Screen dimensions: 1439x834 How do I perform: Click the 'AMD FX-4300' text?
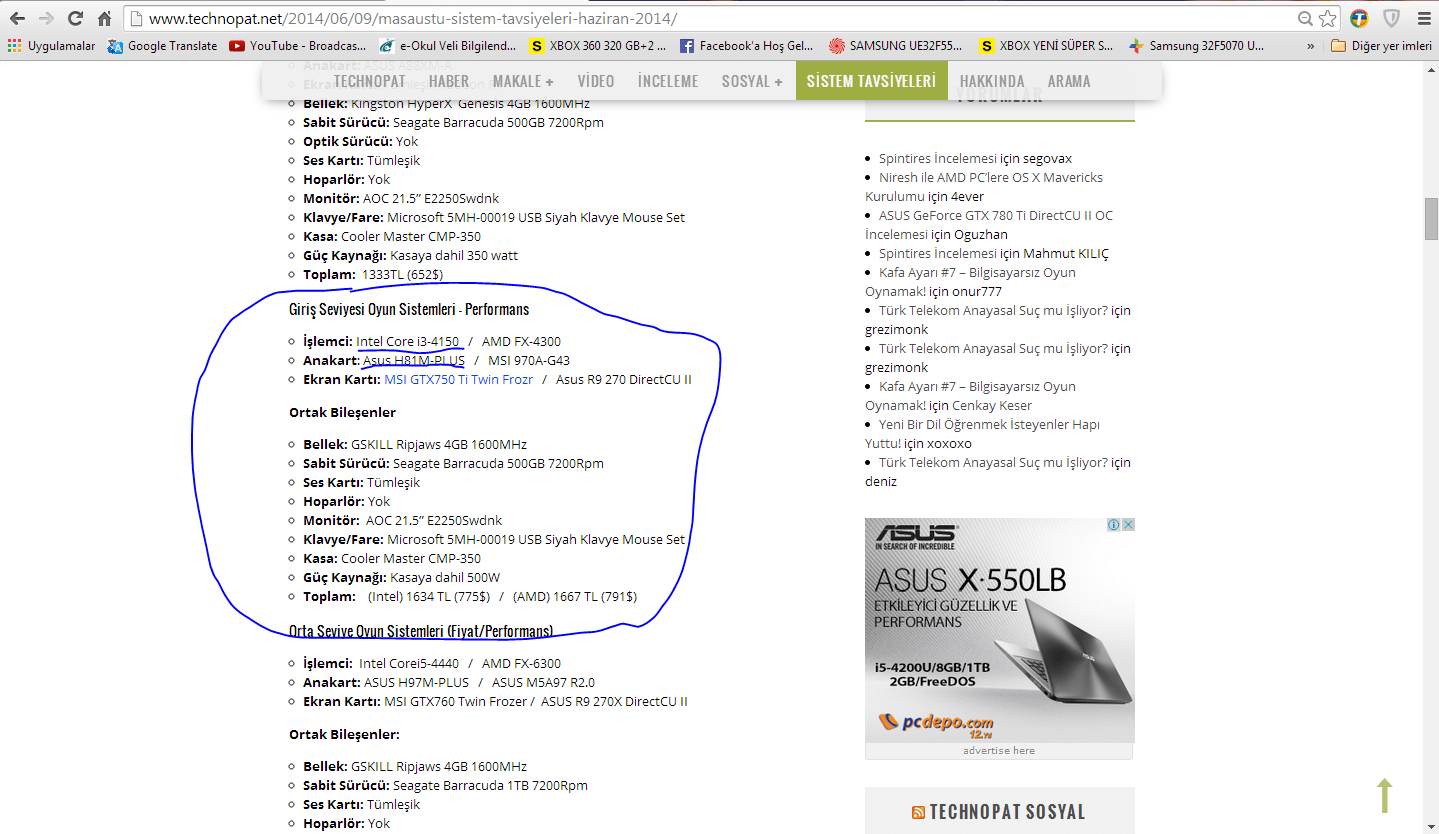coord(521,342)
